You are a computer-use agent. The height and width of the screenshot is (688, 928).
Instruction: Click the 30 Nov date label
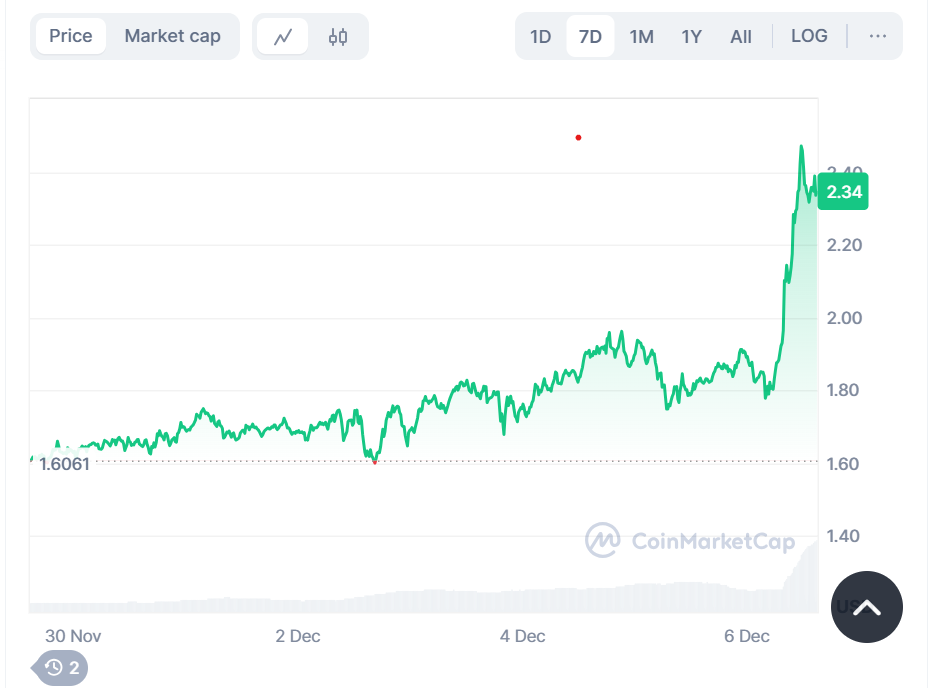click(x=73, y=636)
